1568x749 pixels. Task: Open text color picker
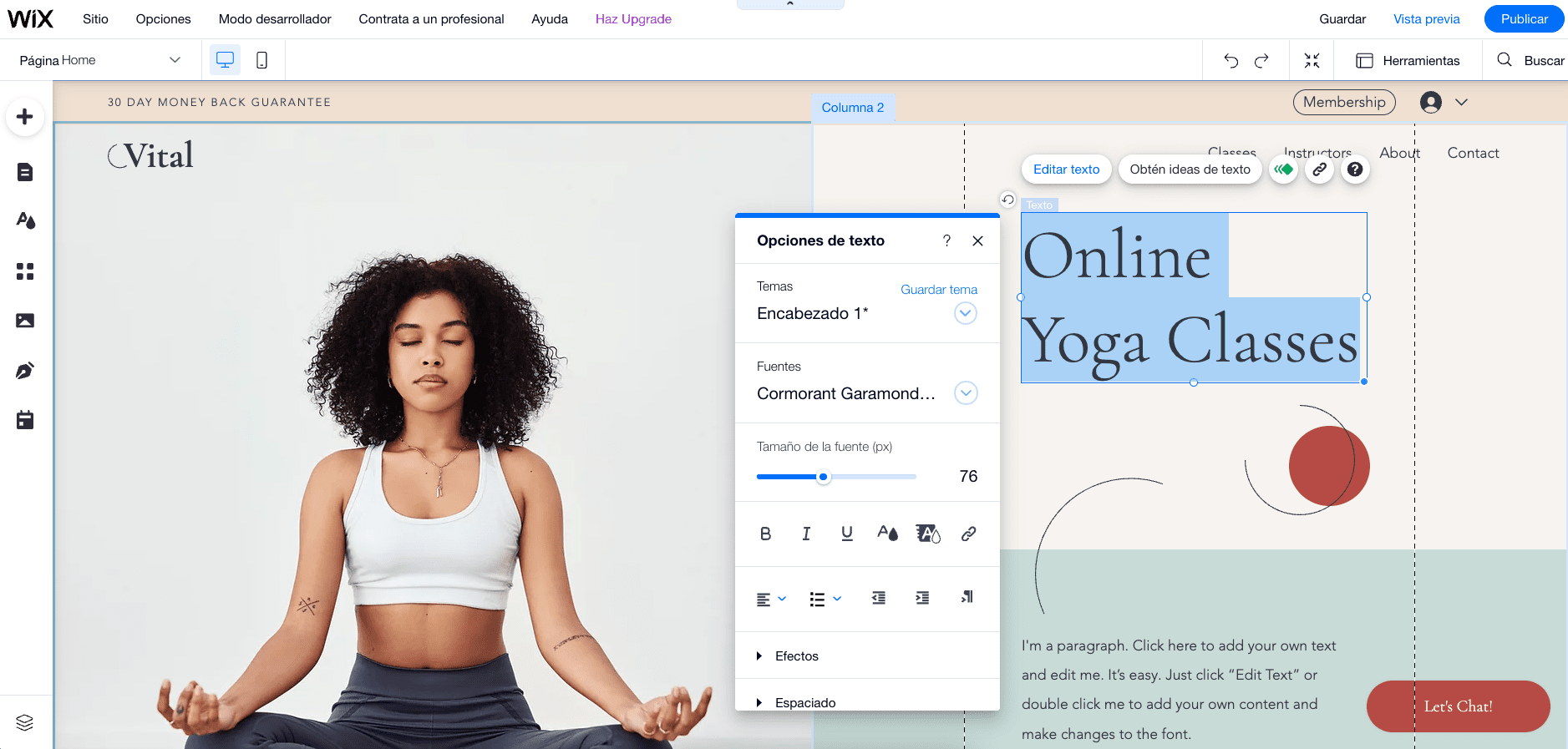pyautogui.click(x=887, y=534)
